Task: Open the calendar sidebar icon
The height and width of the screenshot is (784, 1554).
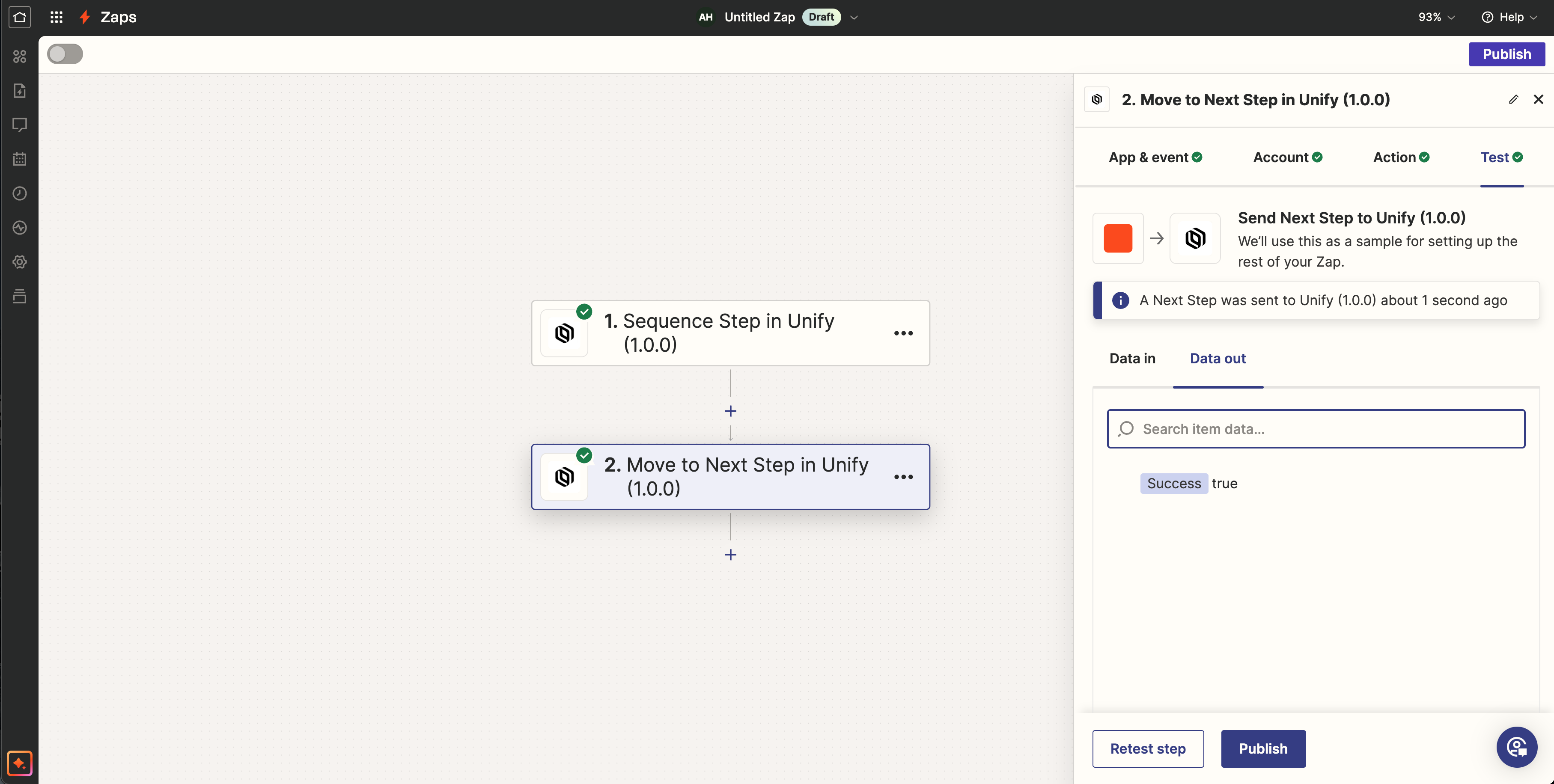Action: pyautogui.click(x=20, y=159)
